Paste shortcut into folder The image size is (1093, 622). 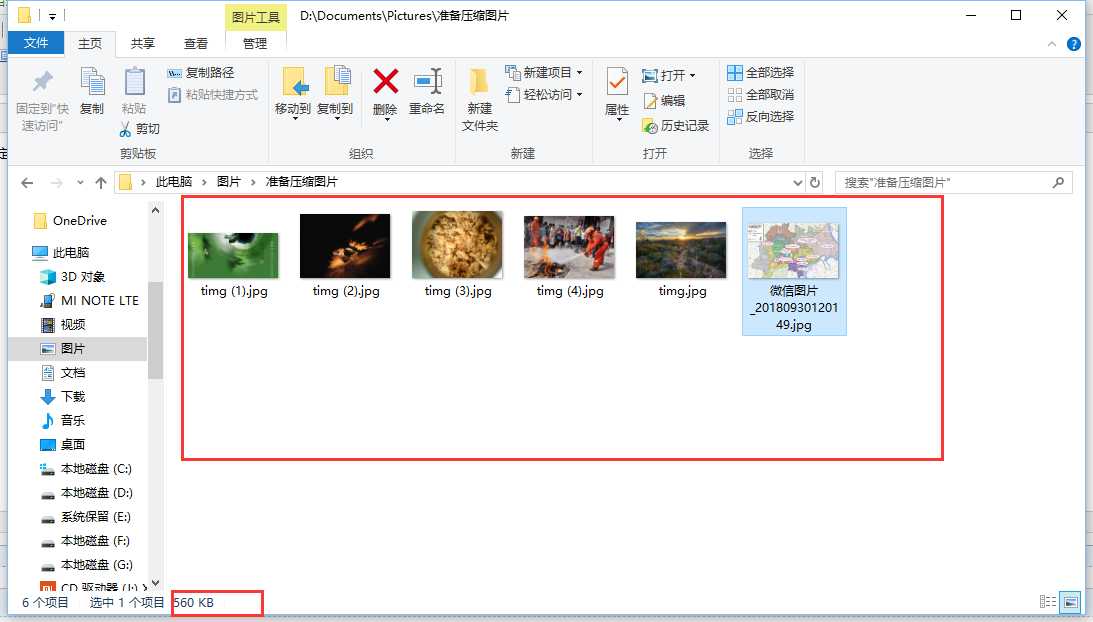[x=213, y=95]
